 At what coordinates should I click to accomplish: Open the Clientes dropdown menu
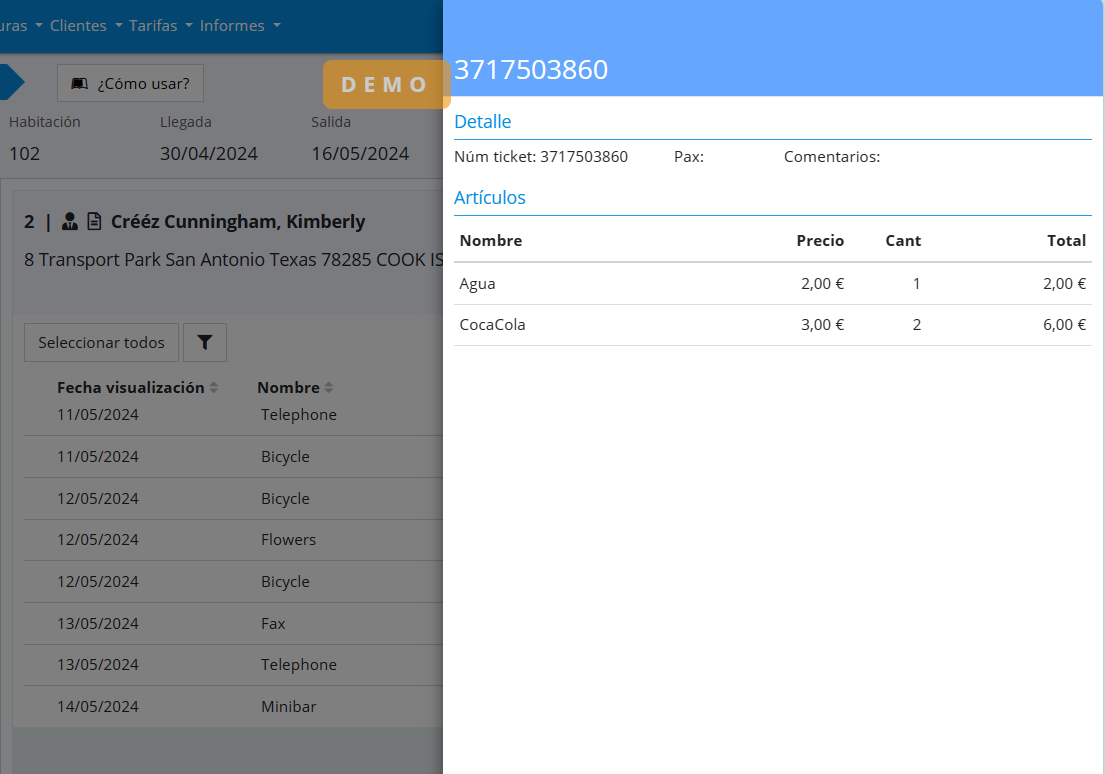point(86,26)
